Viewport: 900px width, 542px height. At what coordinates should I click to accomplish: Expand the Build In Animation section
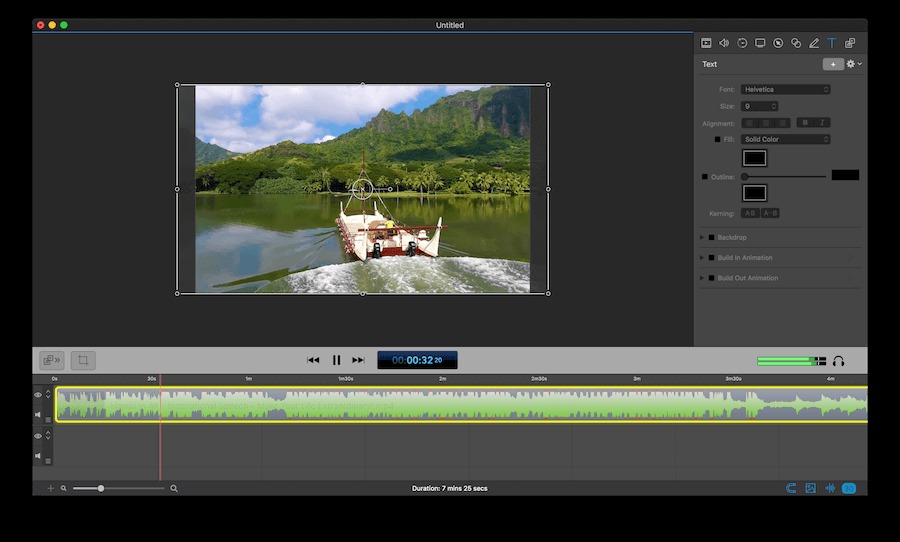pos(702,258)
